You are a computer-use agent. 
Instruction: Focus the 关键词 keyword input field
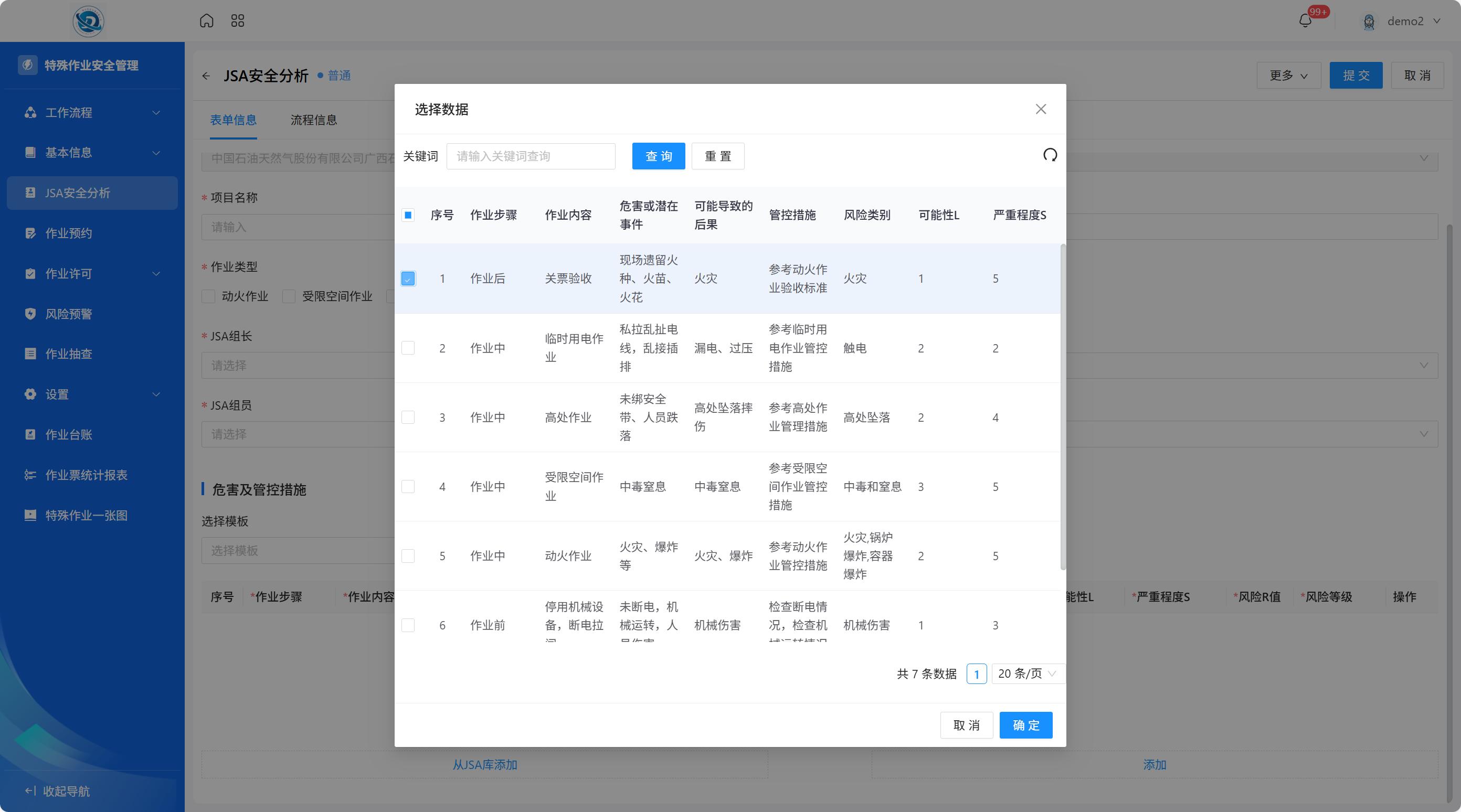pyautogui.click(x=530, y=156)
